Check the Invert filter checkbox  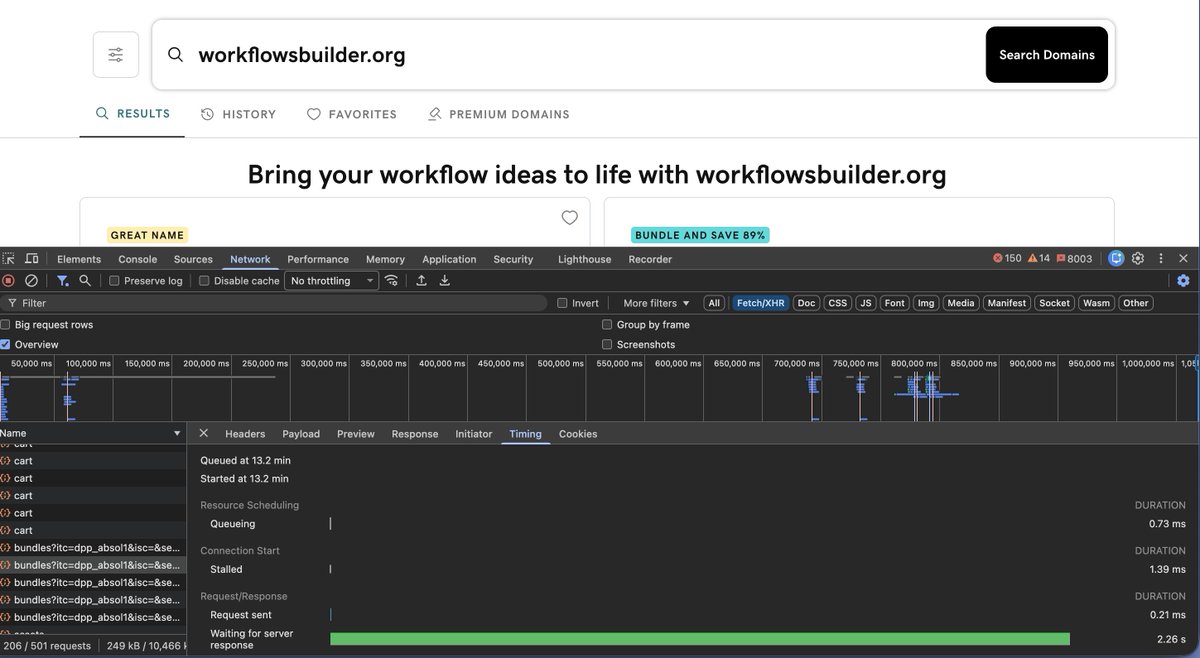pos(562,303)
